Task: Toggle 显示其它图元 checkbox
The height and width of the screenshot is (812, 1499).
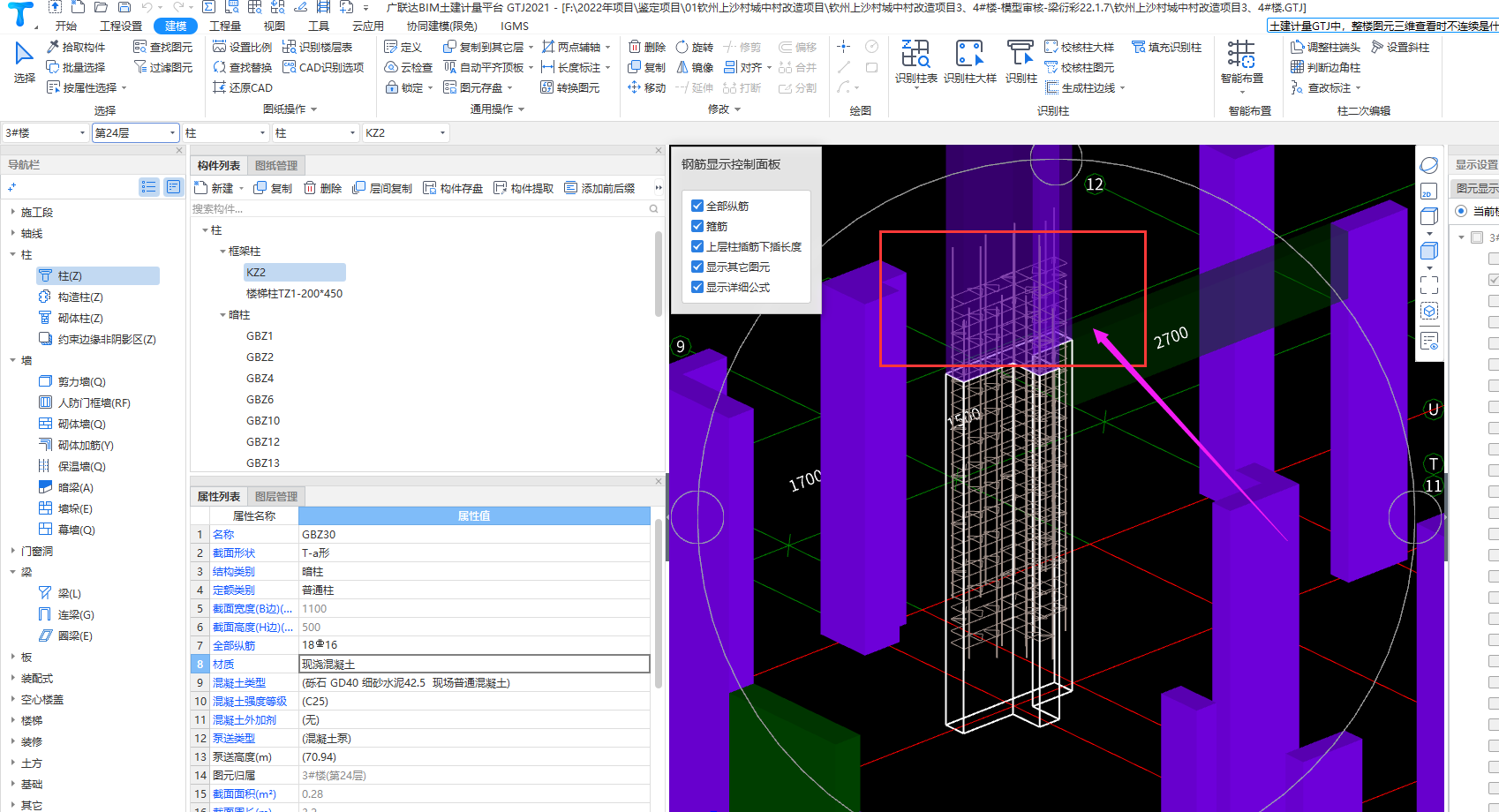Action: [x=697, y=267]
